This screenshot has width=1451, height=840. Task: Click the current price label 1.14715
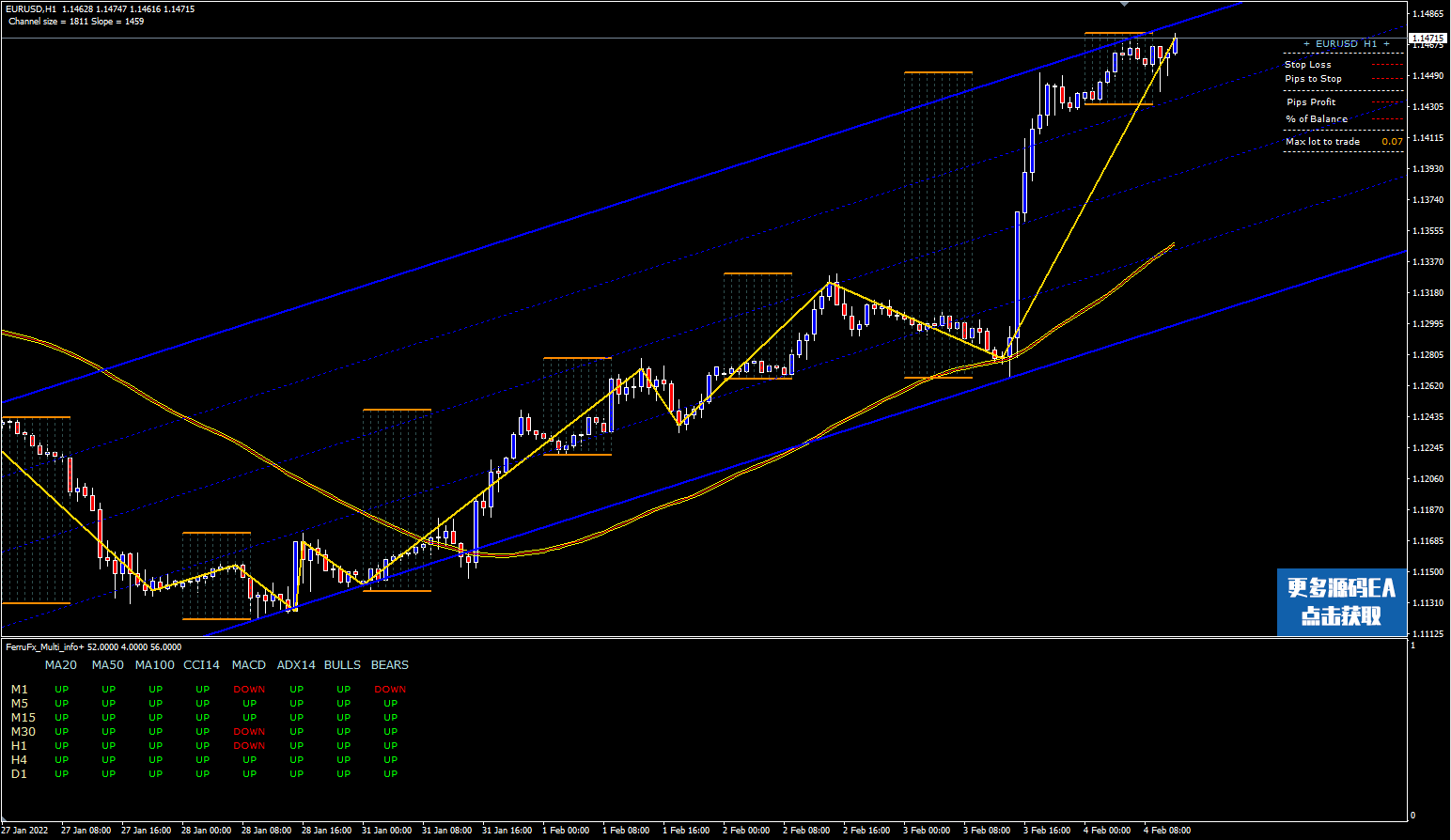(x=1427, y=39)
